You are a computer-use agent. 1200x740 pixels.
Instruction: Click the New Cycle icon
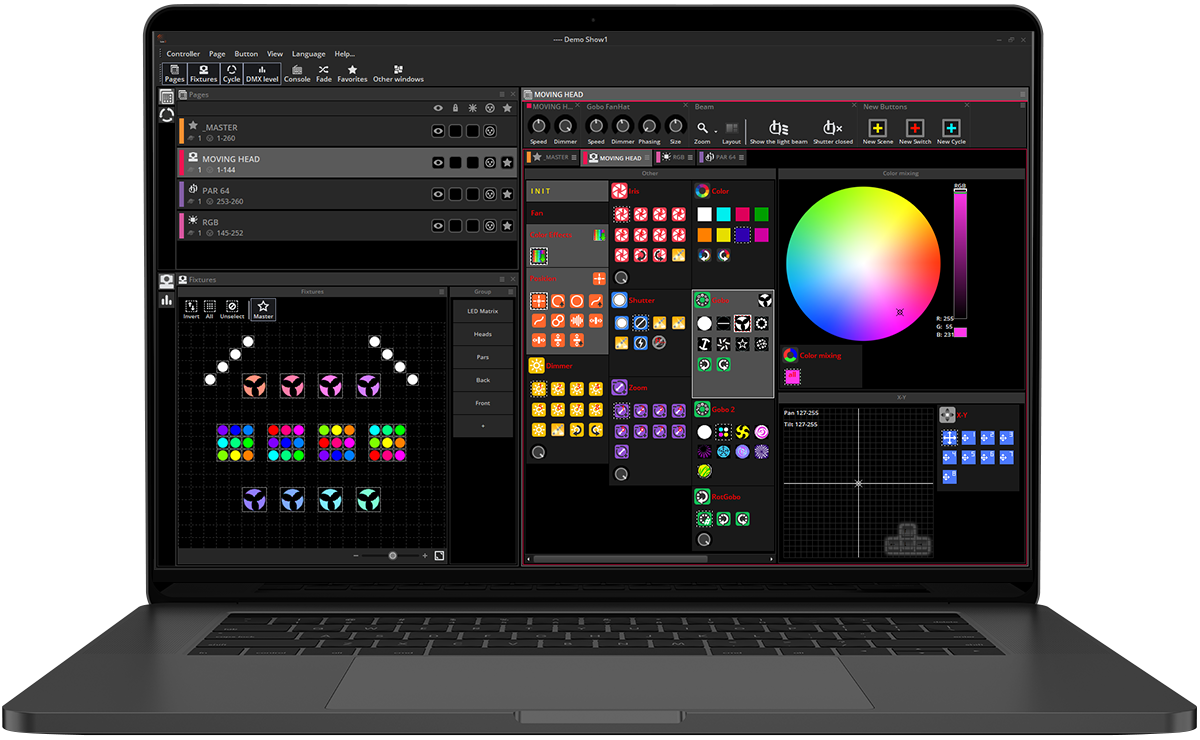point(951,129)
